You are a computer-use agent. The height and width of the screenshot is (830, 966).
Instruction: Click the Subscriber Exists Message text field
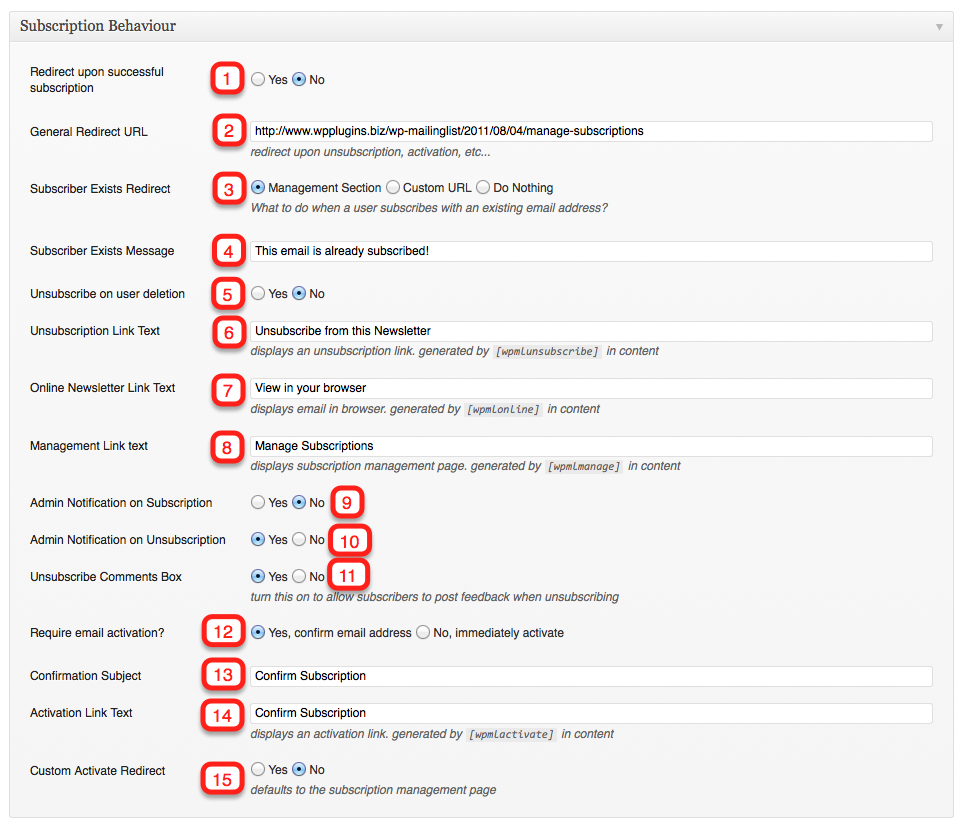pos(591,251)
